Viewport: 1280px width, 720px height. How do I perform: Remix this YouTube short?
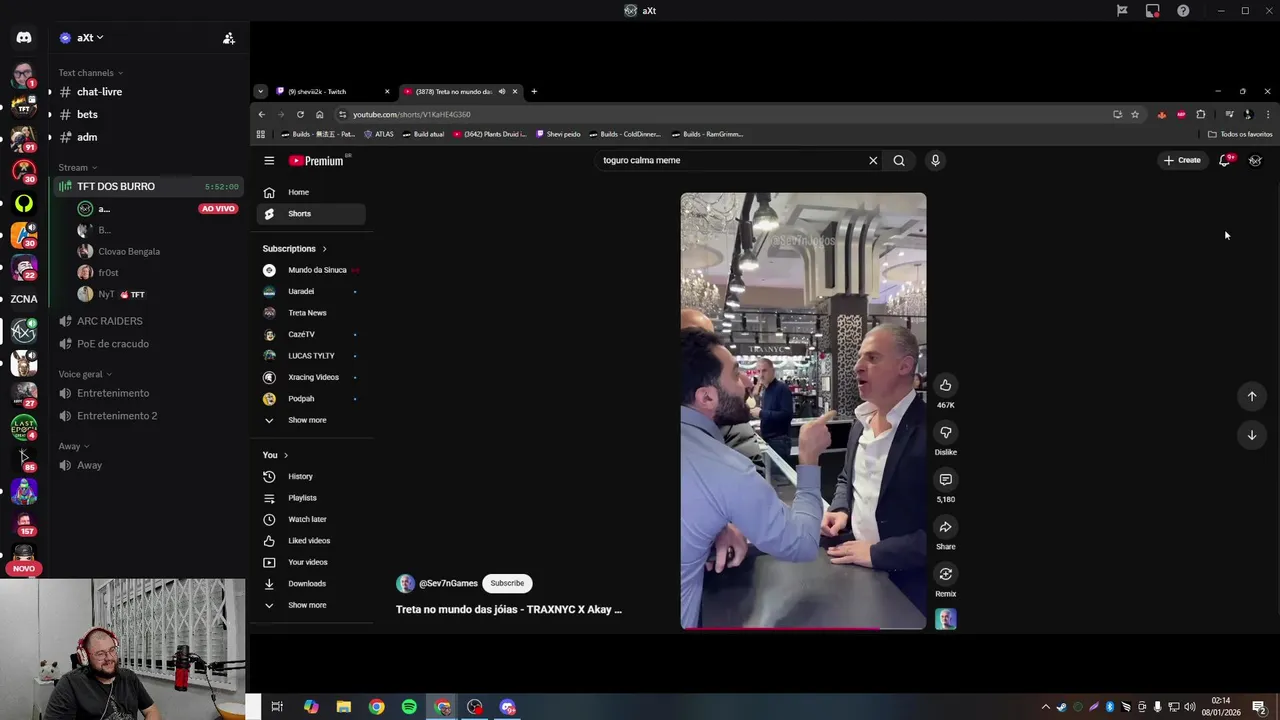(x=945, y=574)
